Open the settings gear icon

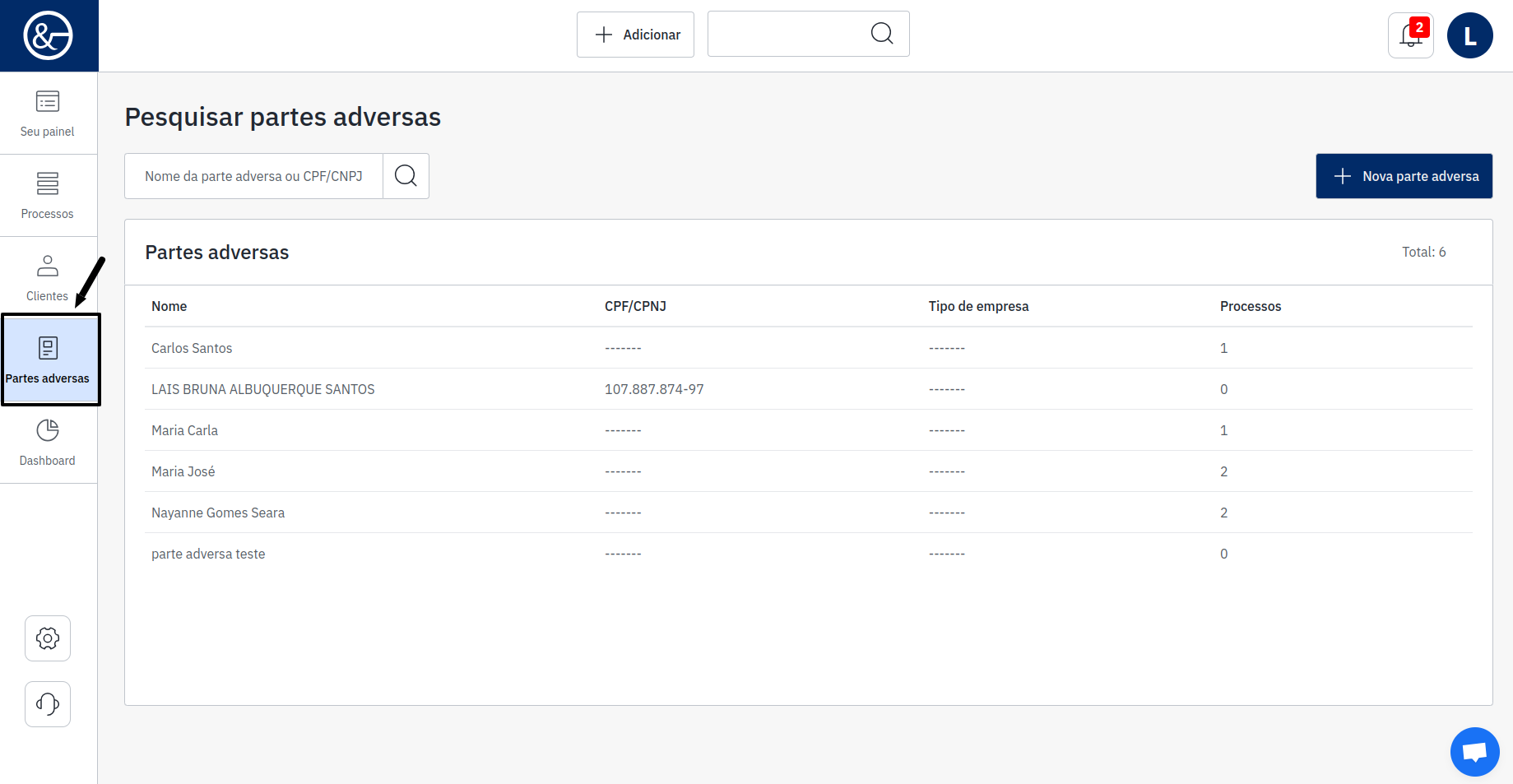48,638
